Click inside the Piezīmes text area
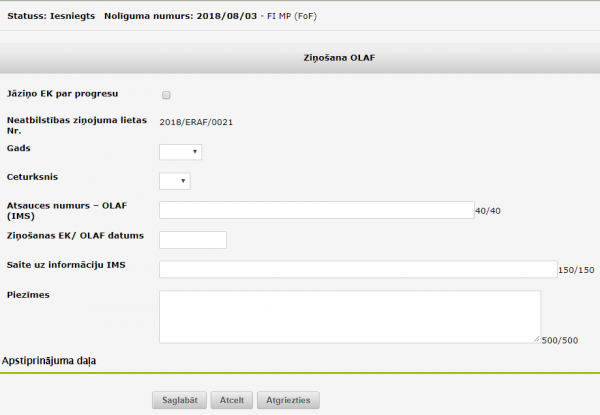The width and height of the screenshot is (600, 415). (349, 316)
